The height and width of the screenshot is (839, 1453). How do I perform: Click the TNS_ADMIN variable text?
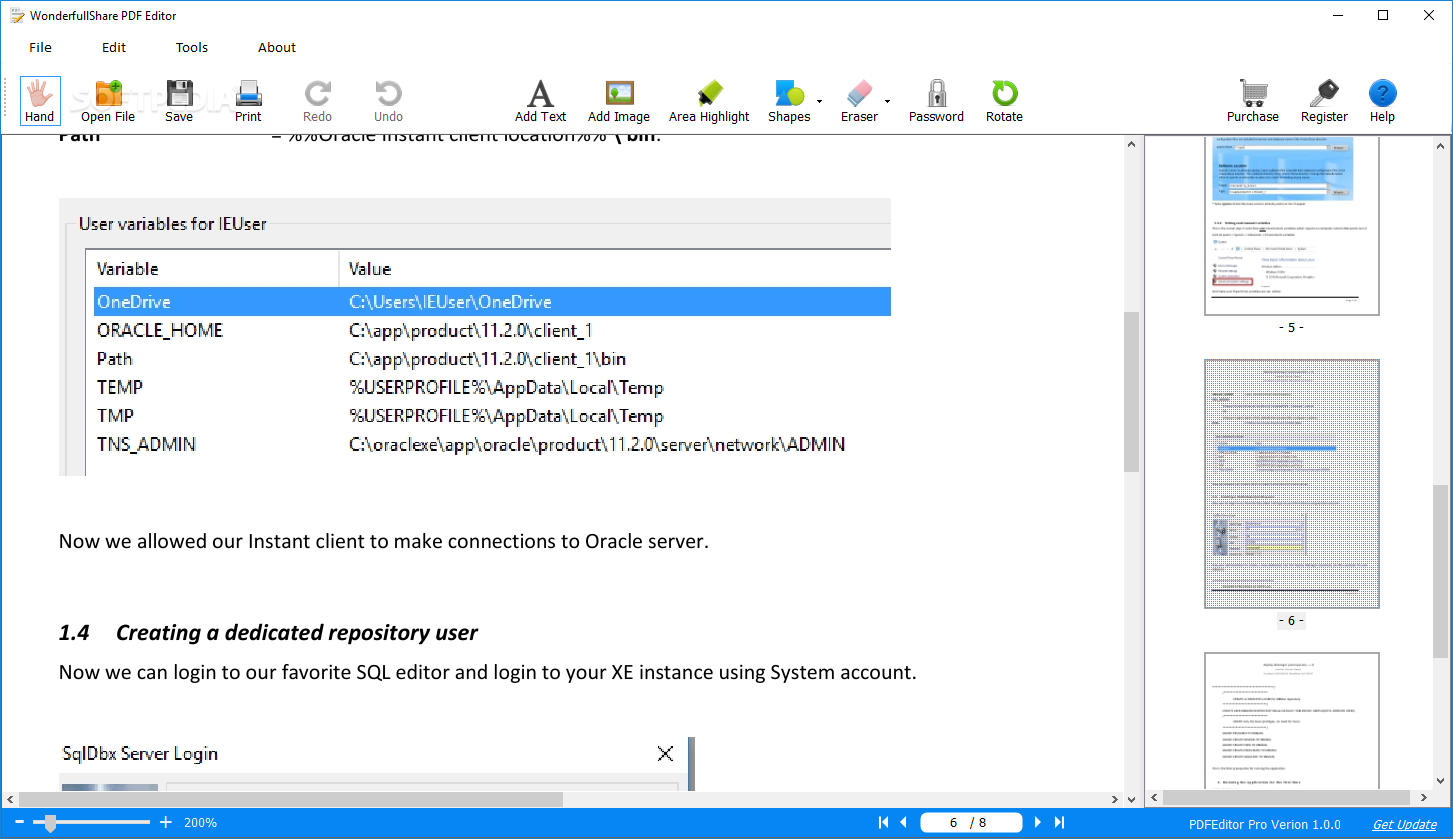[146, 444]
